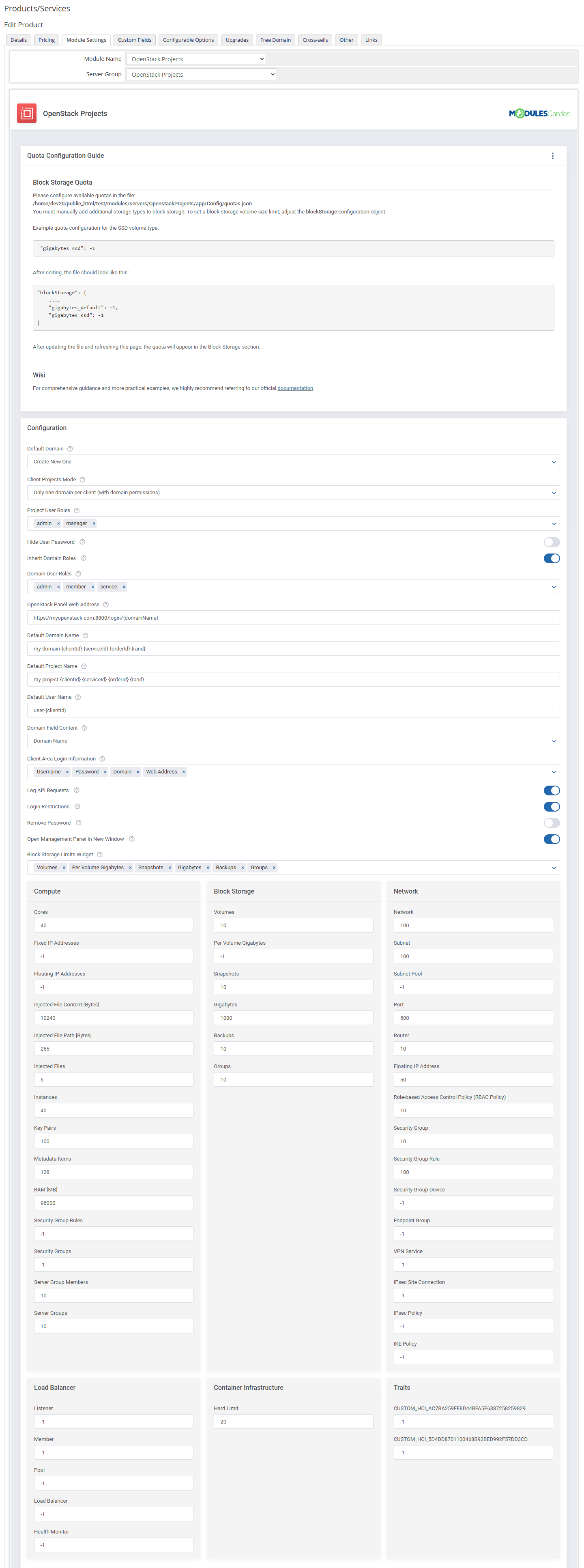Click the Domain Field Content help icon
The width and height of the screenshot is (584, 1568).
tap(84, 728)
